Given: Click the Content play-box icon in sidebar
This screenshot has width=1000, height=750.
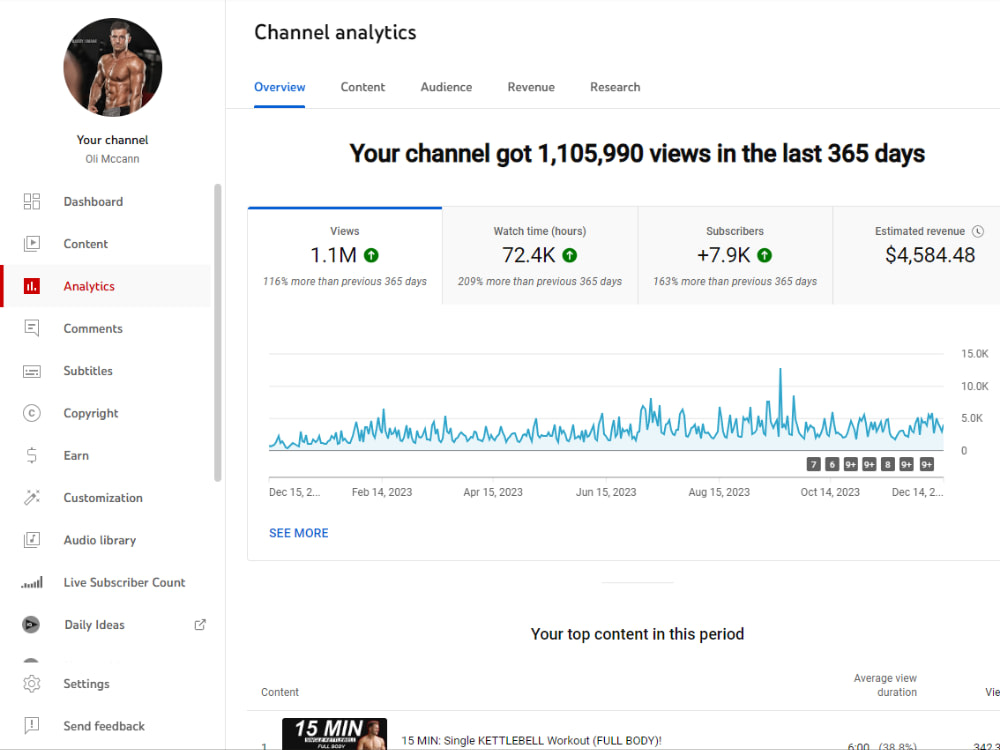Looking at the screenshot, I should 31,244.
